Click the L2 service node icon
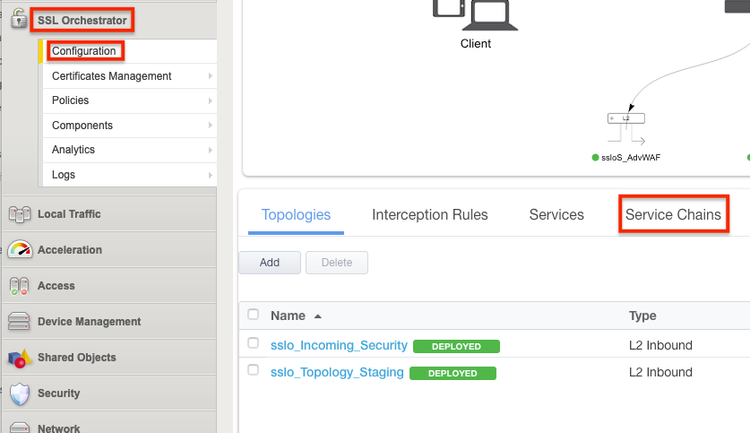Viewport: 750px width, 433px height. click(x=626, y=128)
